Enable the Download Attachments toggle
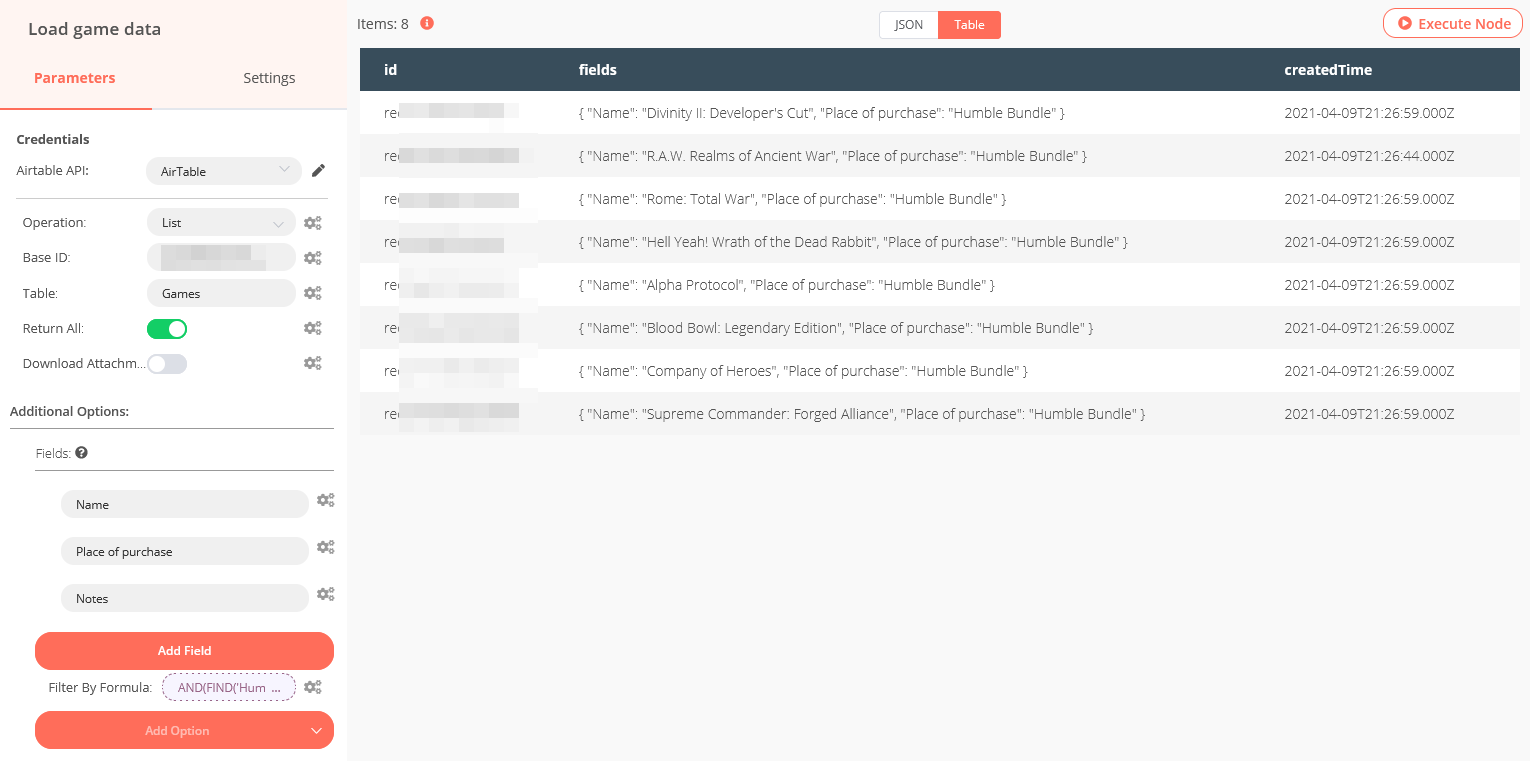Screen dimensions: 1530x761 [167, 364]
